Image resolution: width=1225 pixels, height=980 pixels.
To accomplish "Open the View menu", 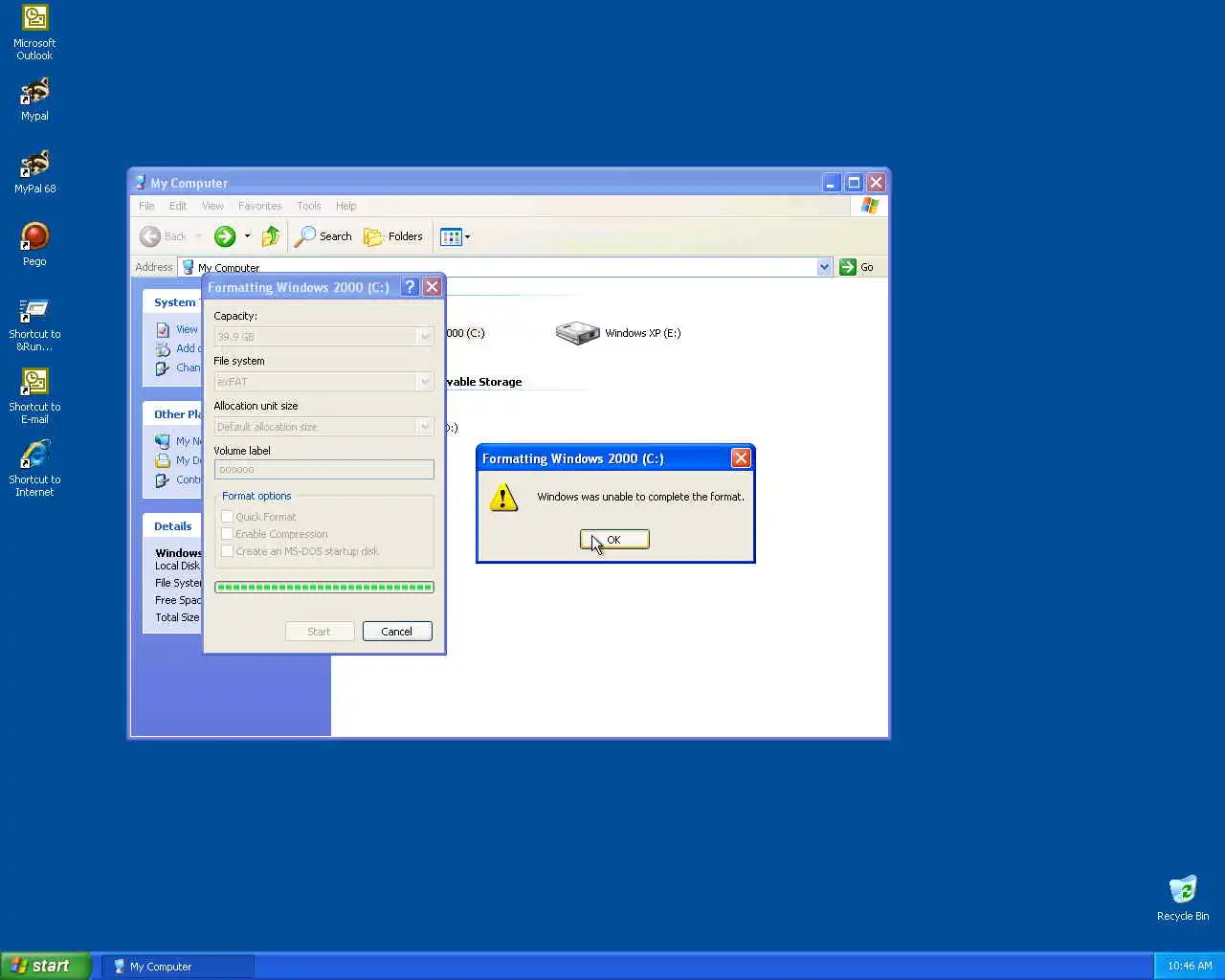I will (x=212, y=206).
